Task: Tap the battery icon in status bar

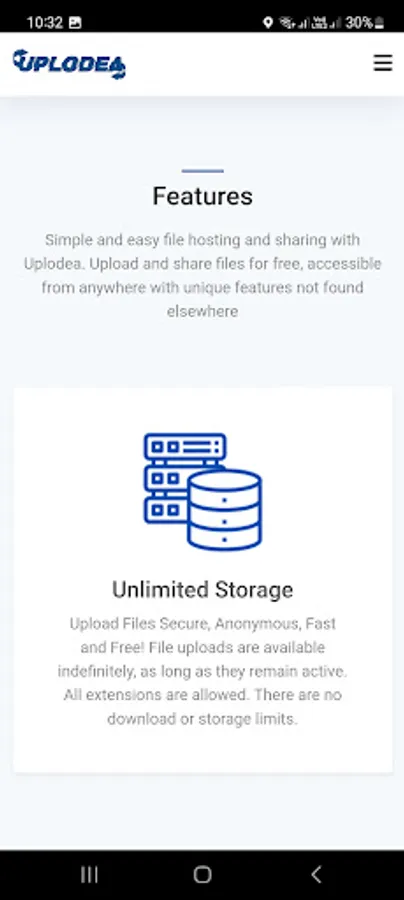Action: click(379, 23)
